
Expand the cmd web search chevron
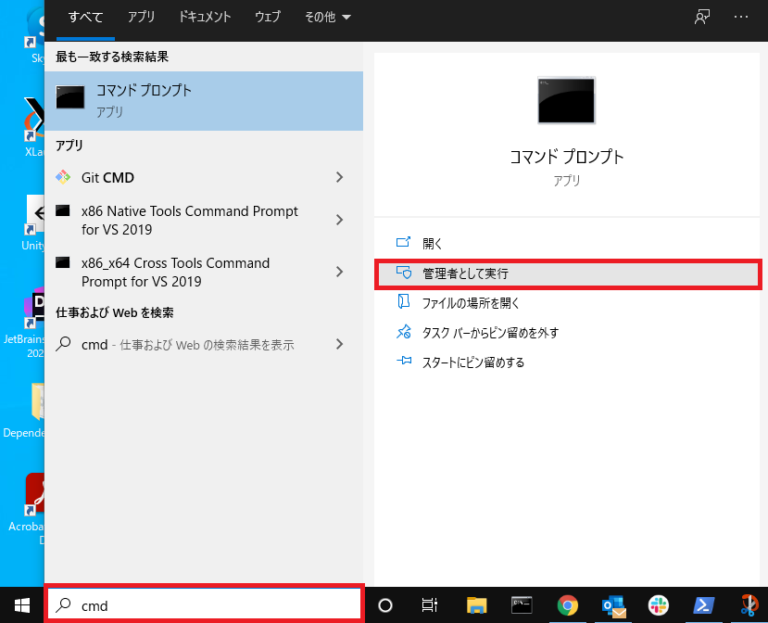[339, 344]
